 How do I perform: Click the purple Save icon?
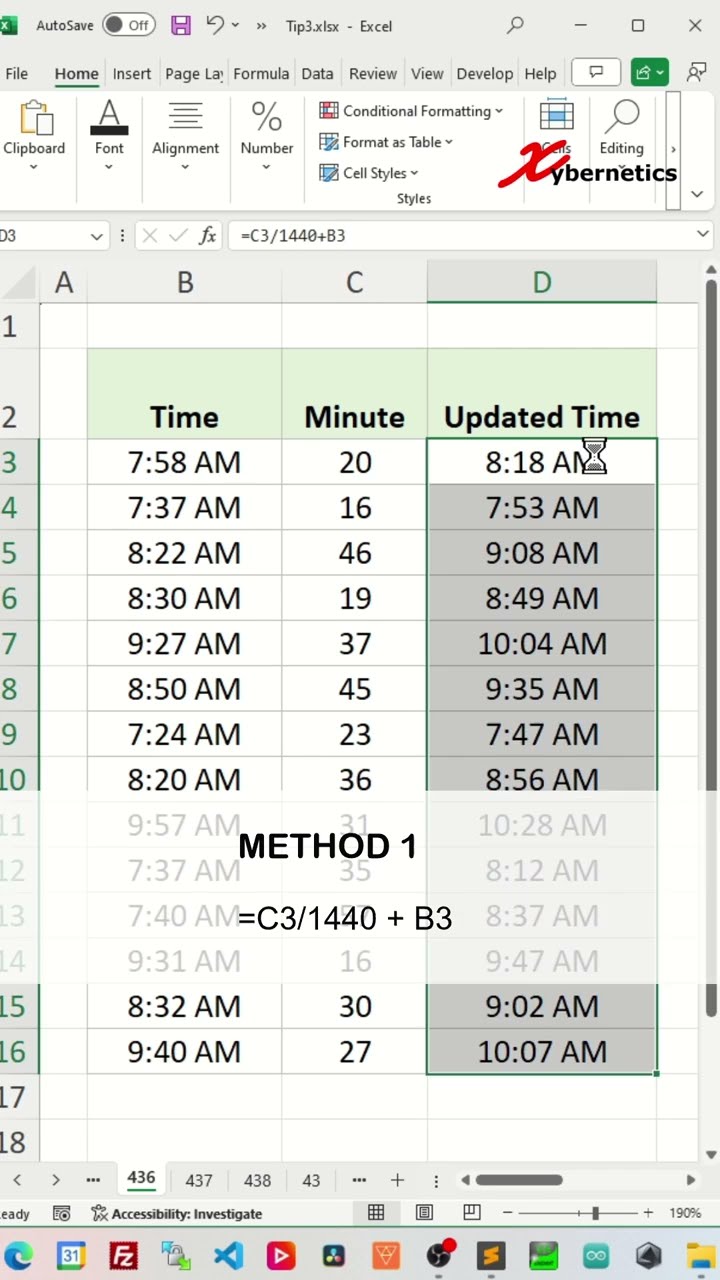click(x=180, y=25)
